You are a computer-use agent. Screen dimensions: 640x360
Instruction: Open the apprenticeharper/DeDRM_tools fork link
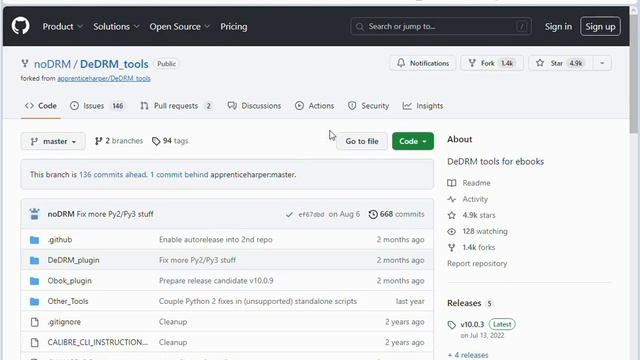point(104,78)
